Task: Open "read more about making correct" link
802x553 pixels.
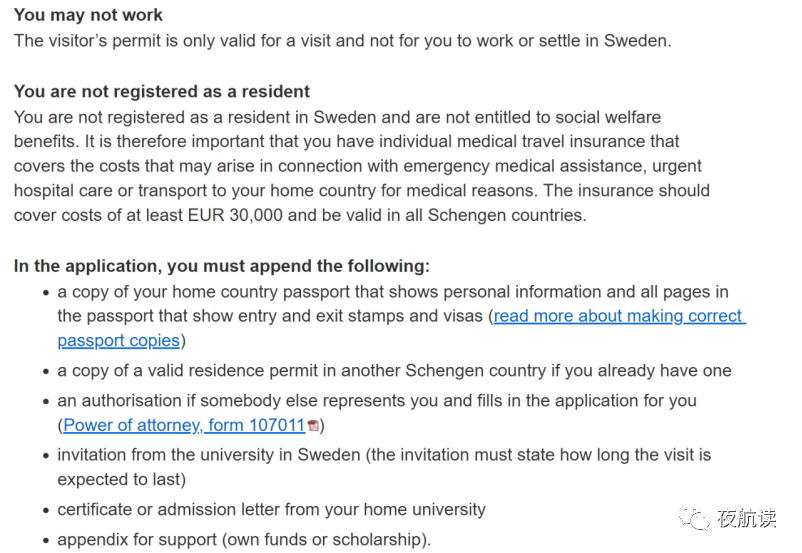Action: (x=619, y=316)
